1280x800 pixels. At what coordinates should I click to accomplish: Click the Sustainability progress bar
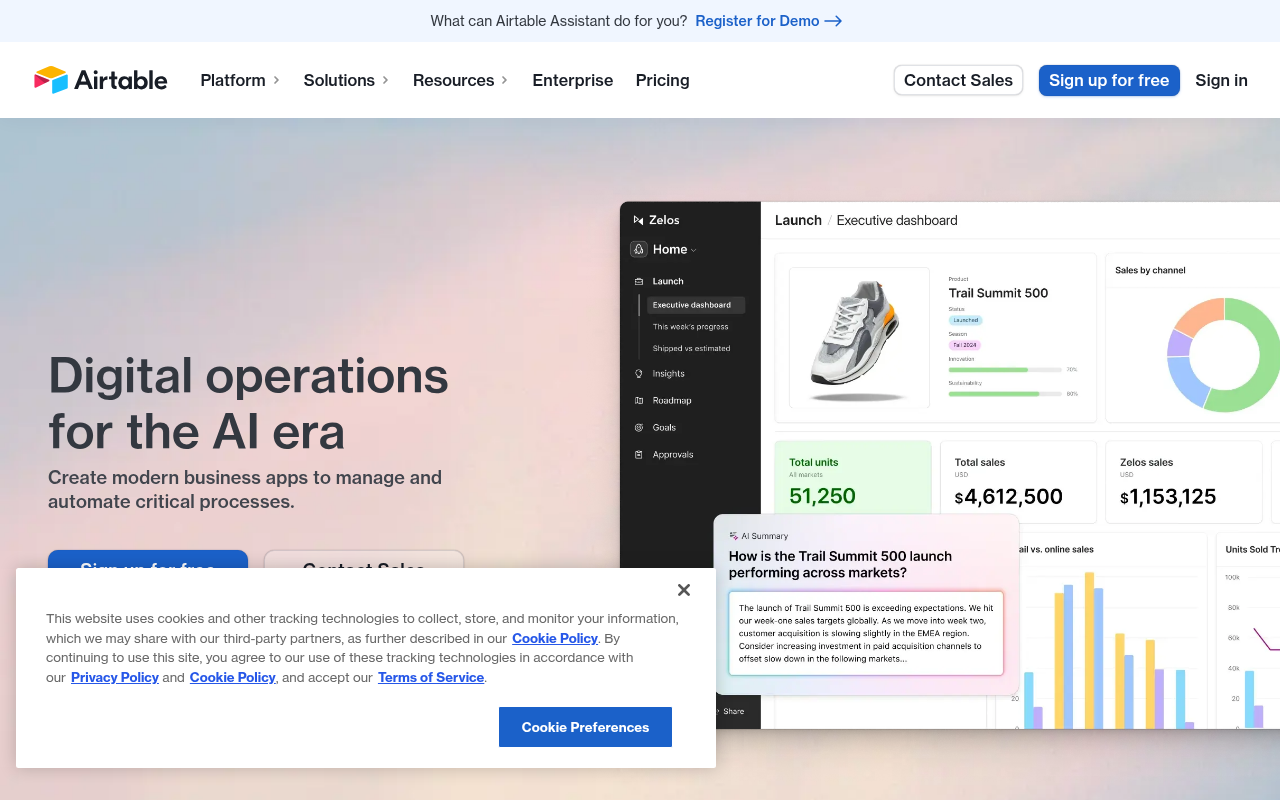[x=1005, y=393]
